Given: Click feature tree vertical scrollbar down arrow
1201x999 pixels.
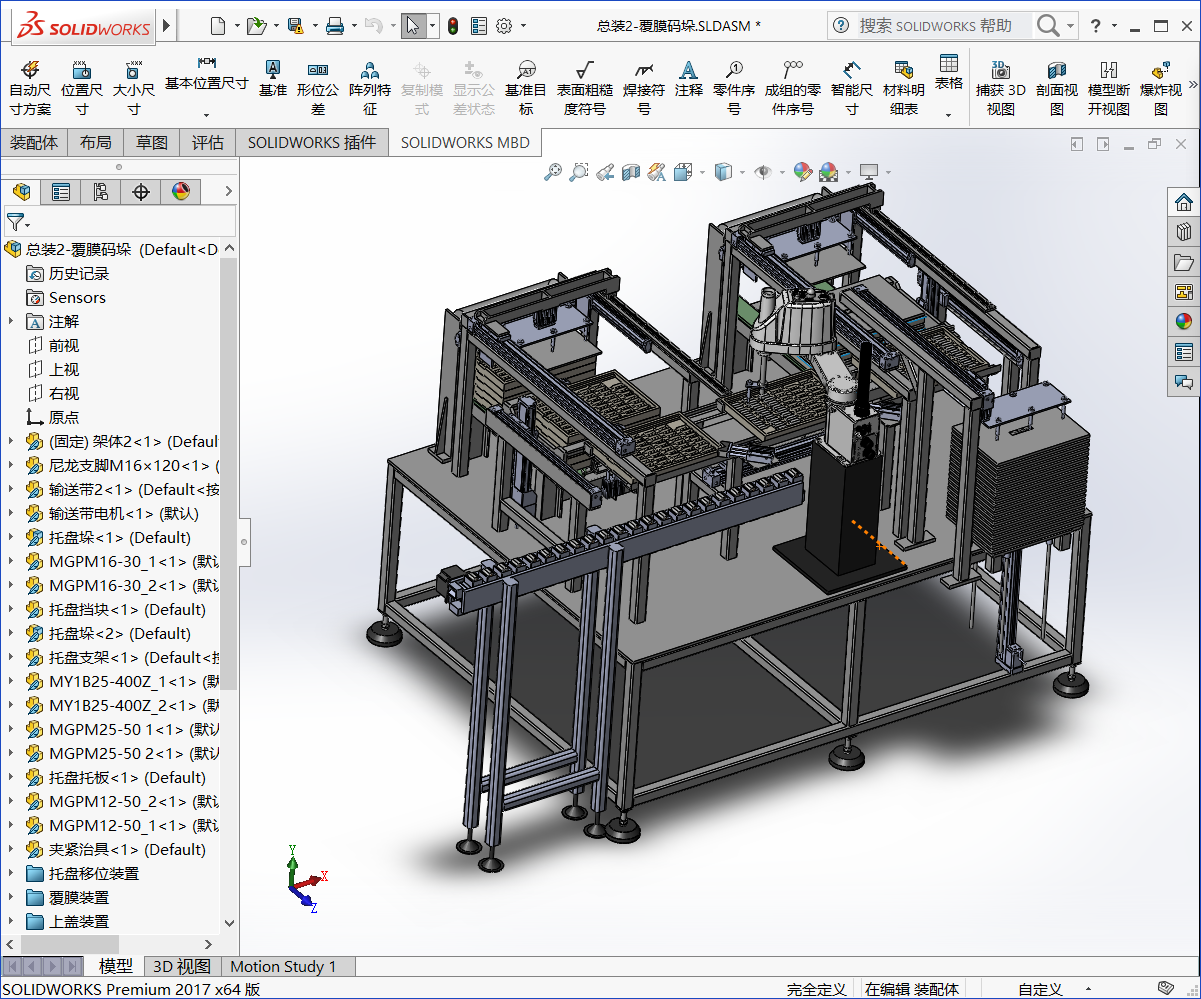Looking at the screenshot, I should point(229,923).
